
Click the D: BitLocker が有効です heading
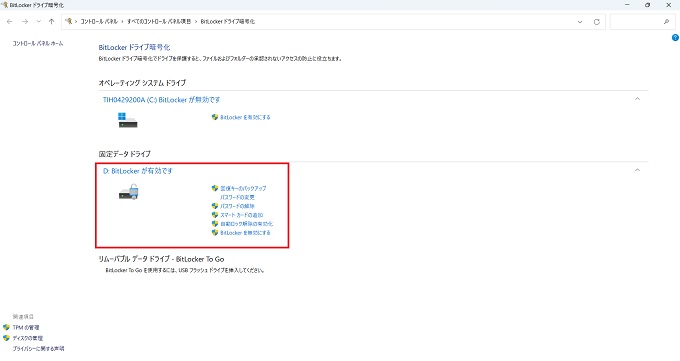[x=137, y=171]
